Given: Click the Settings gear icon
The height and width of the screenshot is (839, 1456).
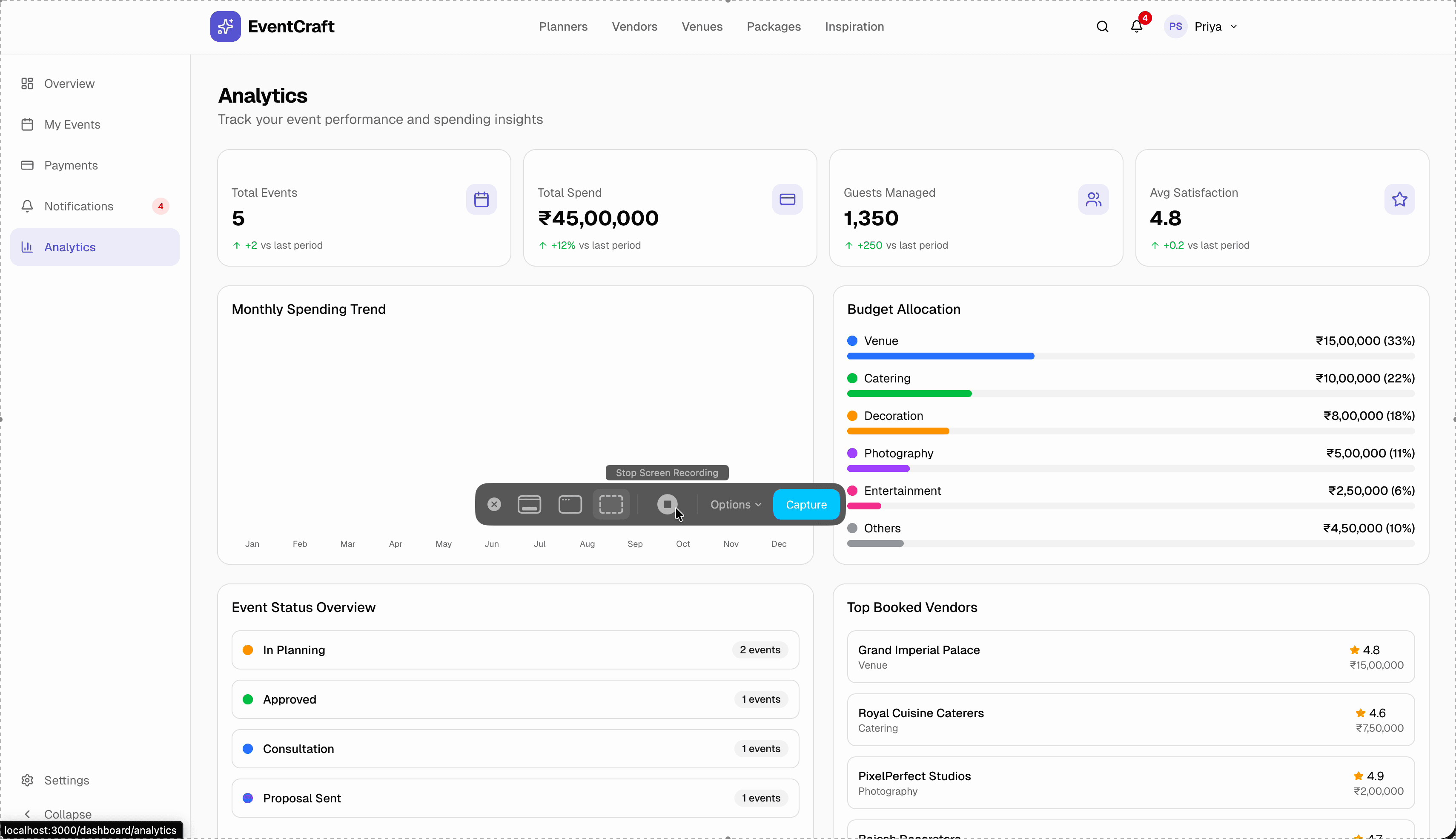Looking at the screenshot, I should point(27,780).
